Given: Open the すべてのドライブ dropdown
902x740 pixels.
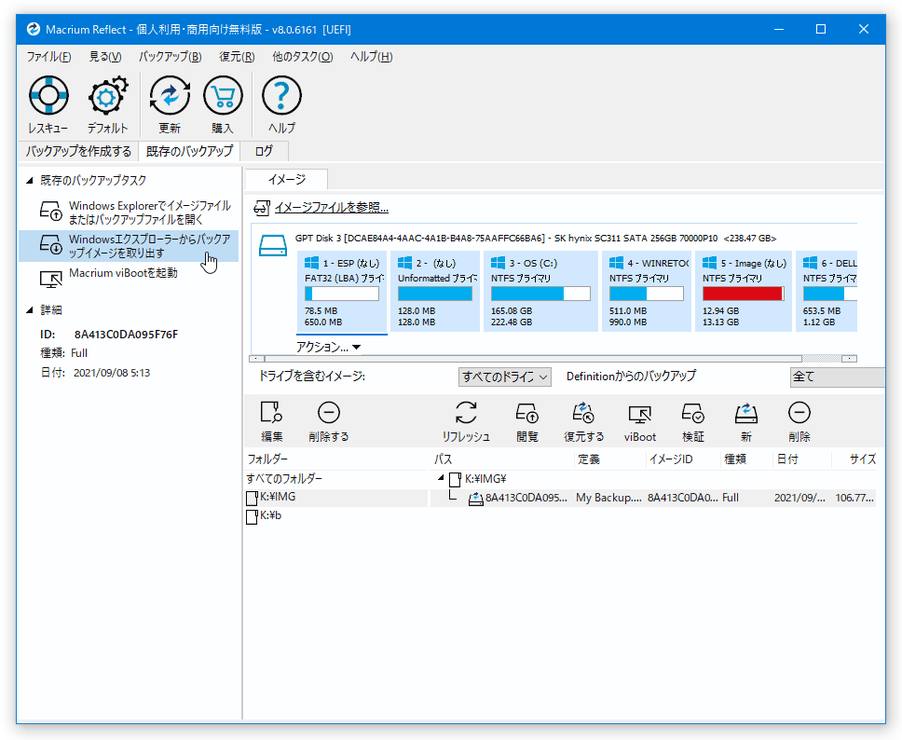Looking at the screenshot, I should coord(504,377).
